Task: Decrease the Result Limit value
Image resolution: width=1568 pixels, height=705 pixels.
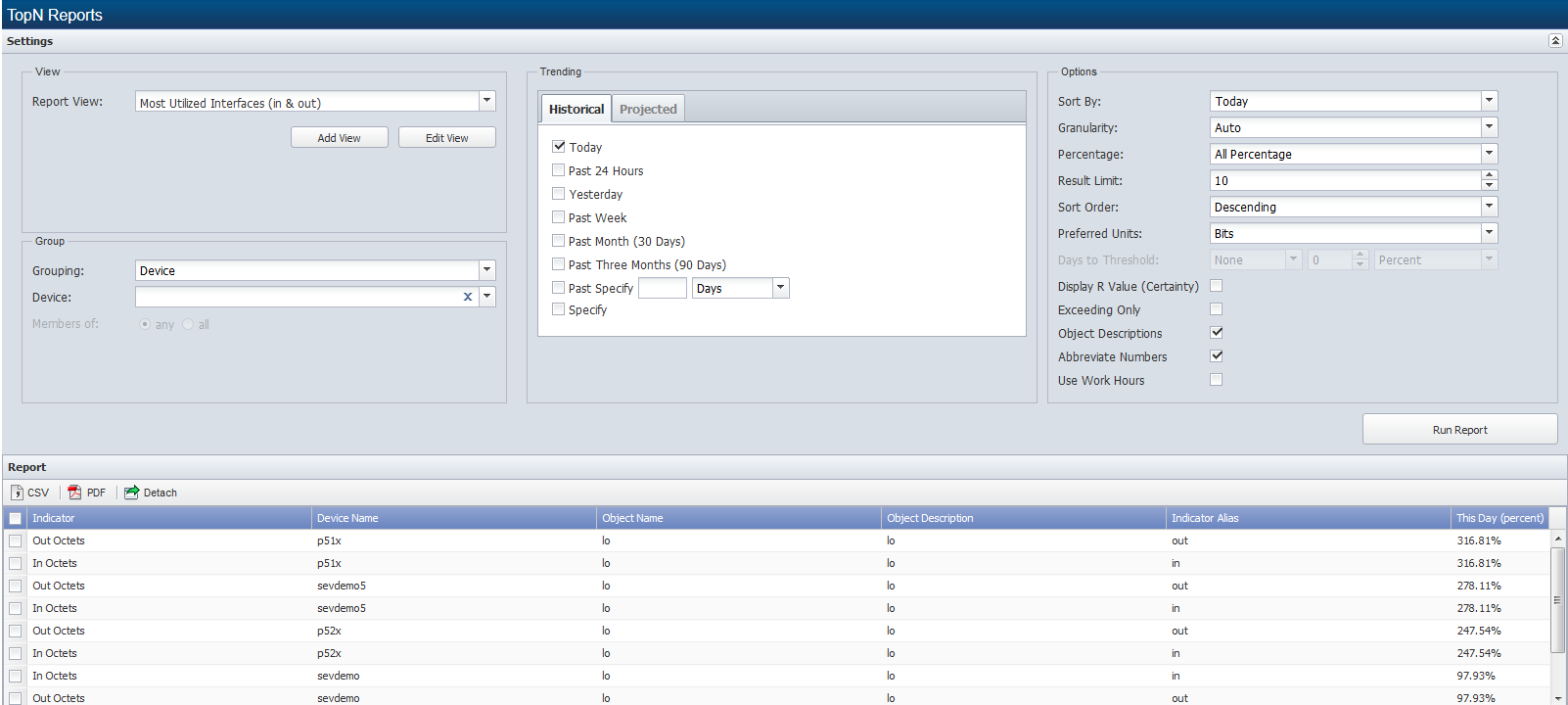Action: pos(1490,185)
